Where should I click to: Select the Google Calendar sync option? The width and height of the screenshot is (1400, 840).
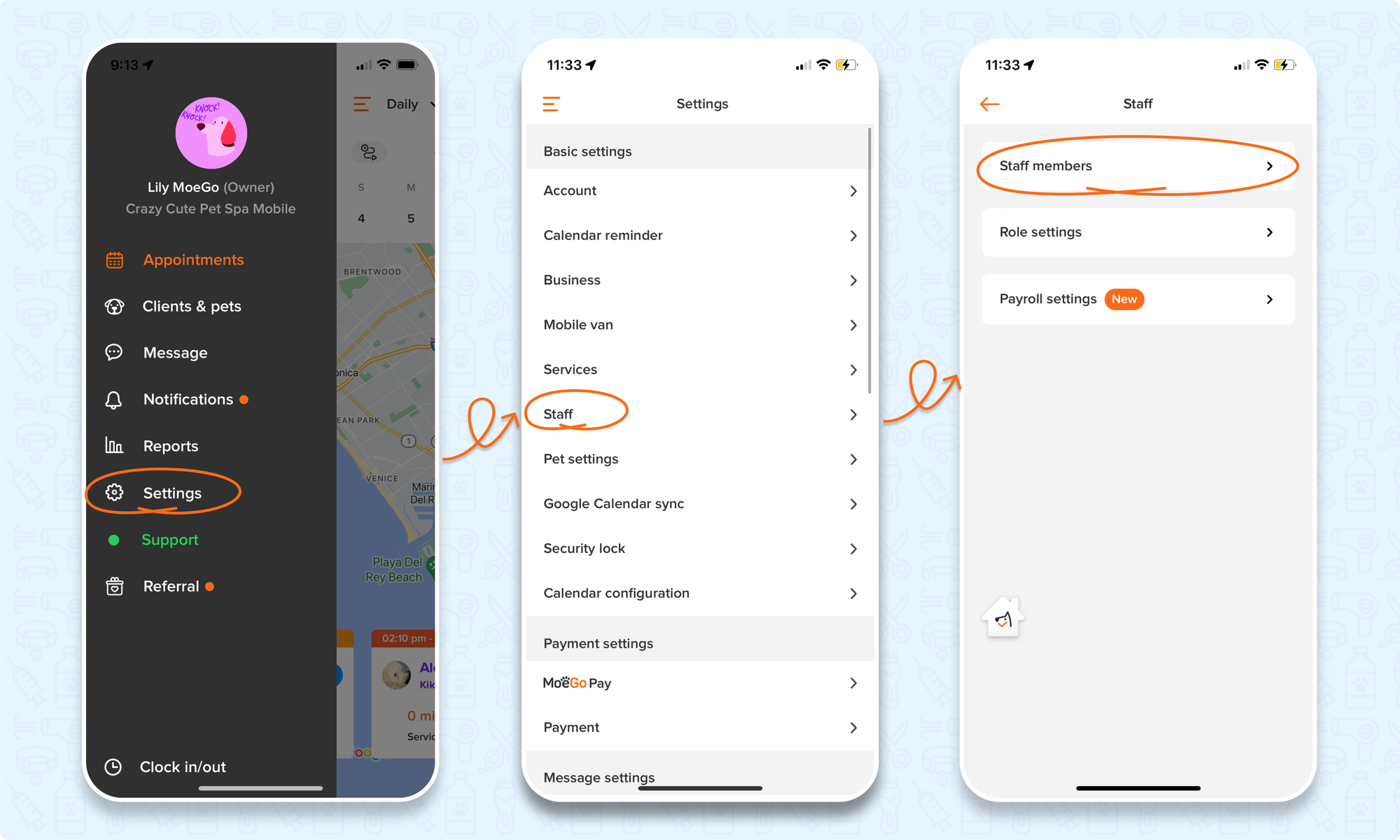(698, 503)
